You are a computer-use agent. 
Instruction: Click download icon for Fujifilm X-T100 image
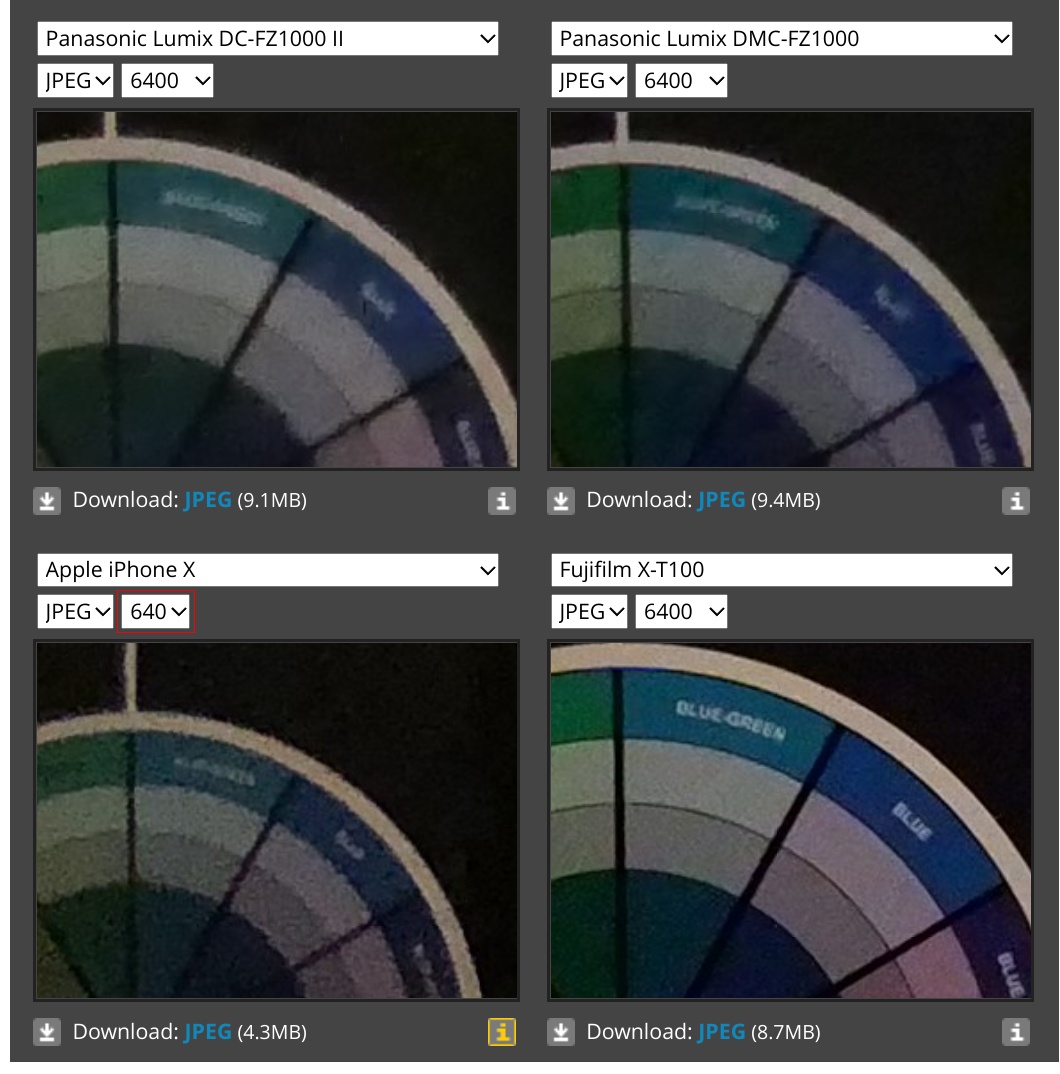pos(561,1032)
